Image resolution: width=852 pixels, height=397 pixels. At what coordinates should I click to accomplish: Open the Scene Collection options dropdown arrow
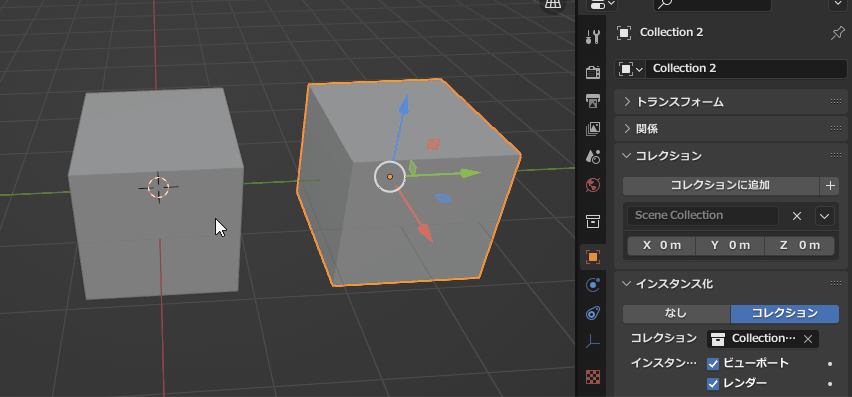[824, 216]
